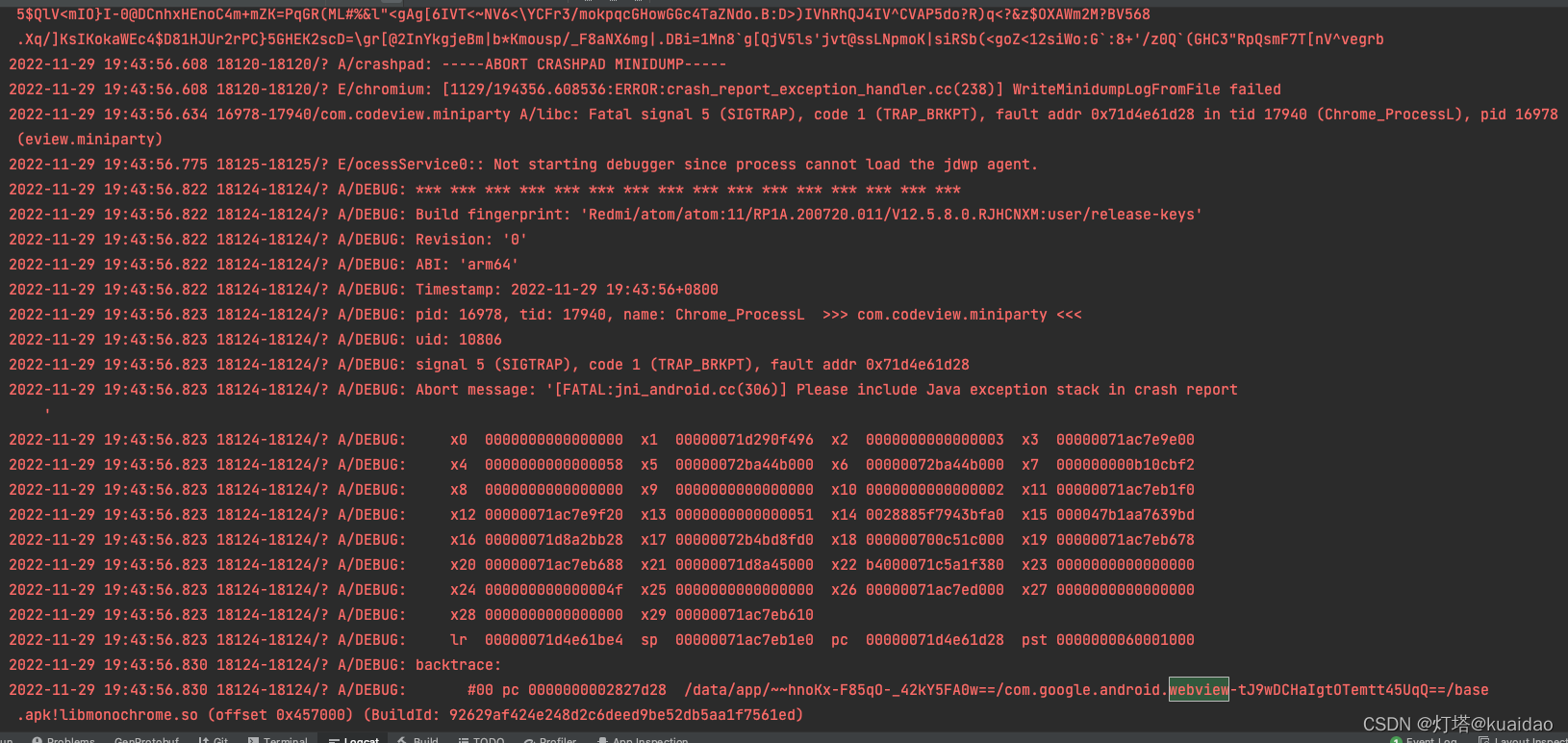Click the "backtrace:" log entry

[458, 665]
